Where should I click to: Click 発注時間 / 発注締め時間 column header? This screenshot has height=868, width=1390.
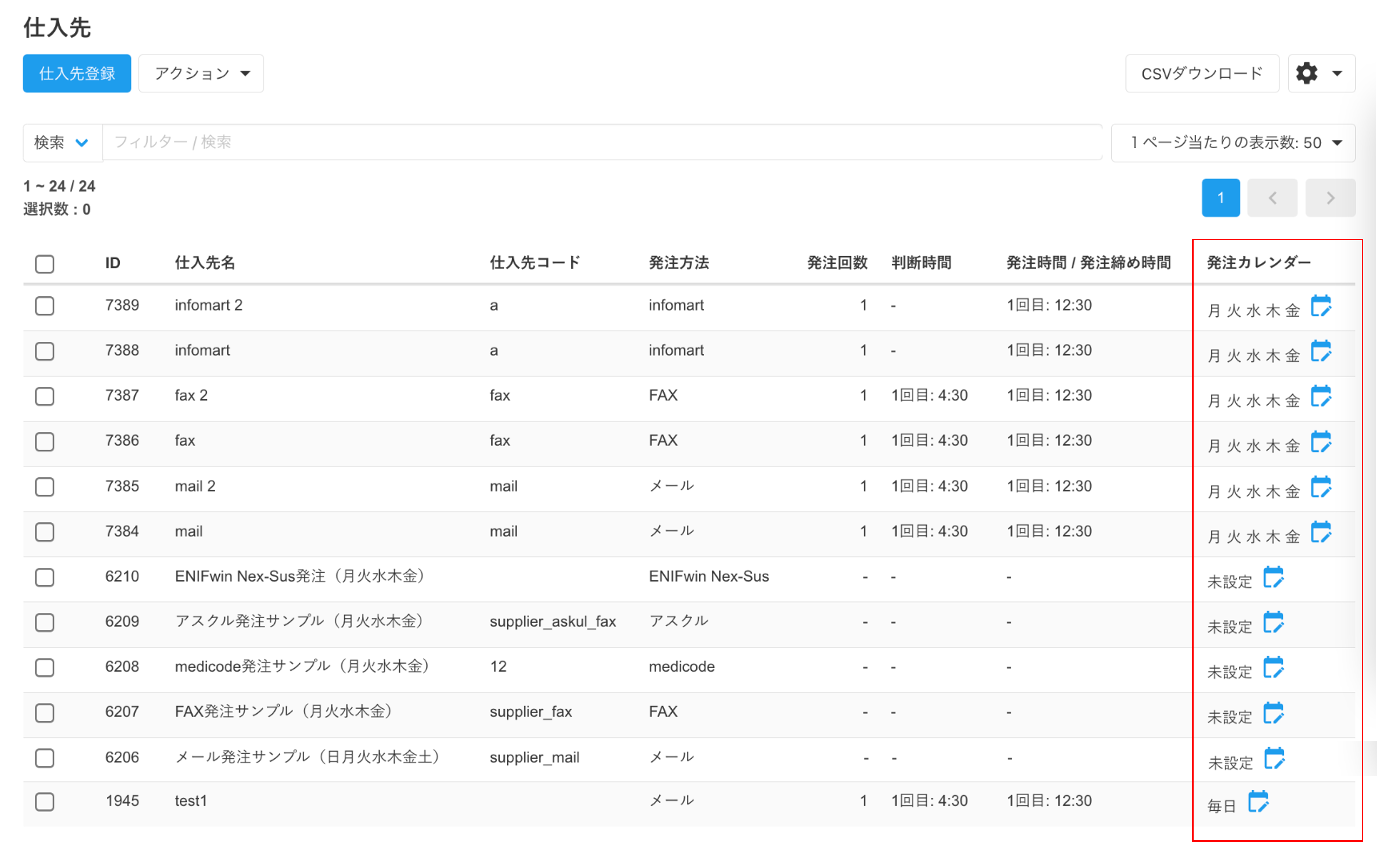point(1089,263)
